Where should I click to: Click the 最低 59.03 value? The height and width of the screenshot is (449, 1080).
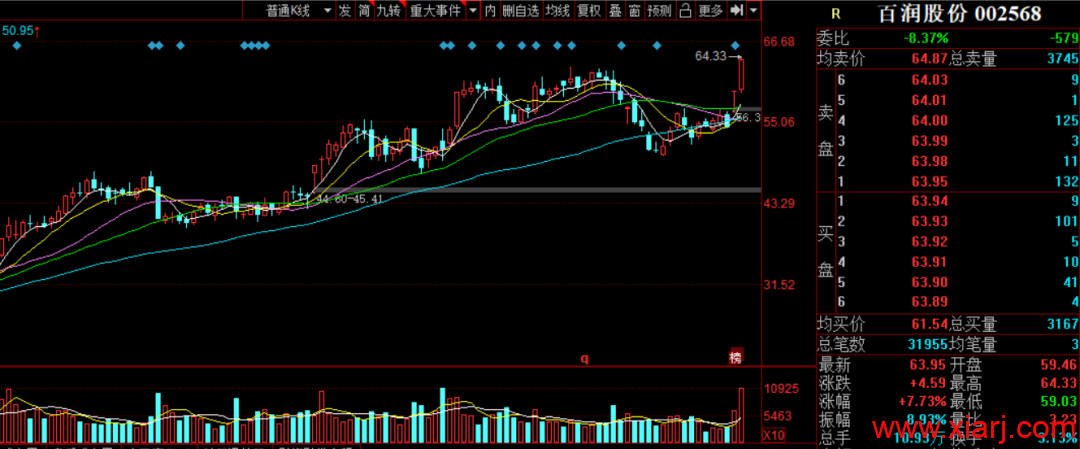tap(1060, 402)
